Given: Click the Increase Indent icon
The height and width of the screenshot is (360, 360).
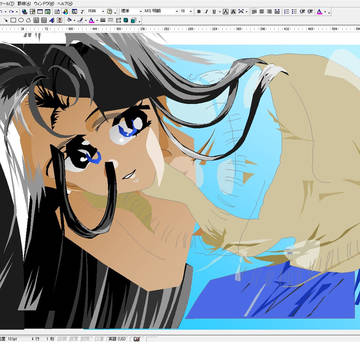Looking at the screenshot, I should 310,12.
